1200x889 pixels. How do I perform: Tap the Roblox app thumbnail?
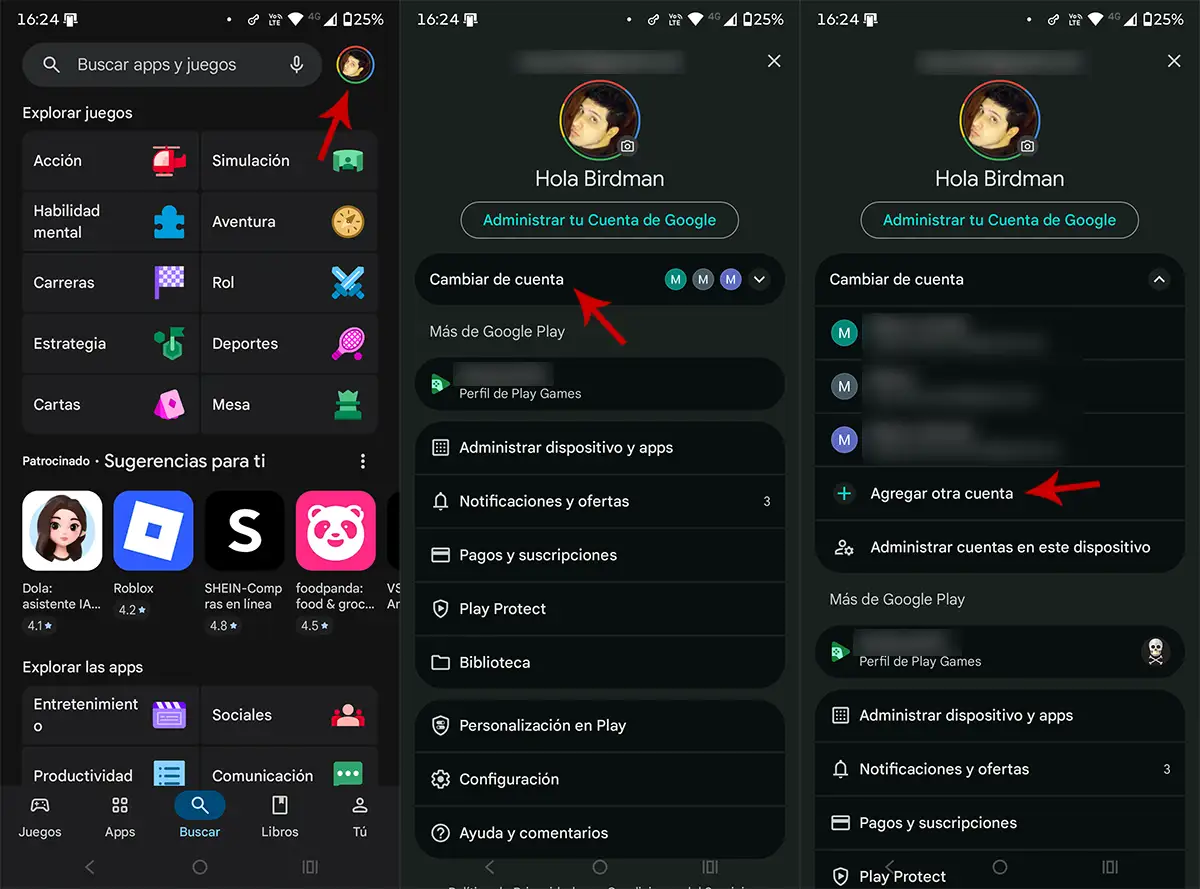[152, 530]
